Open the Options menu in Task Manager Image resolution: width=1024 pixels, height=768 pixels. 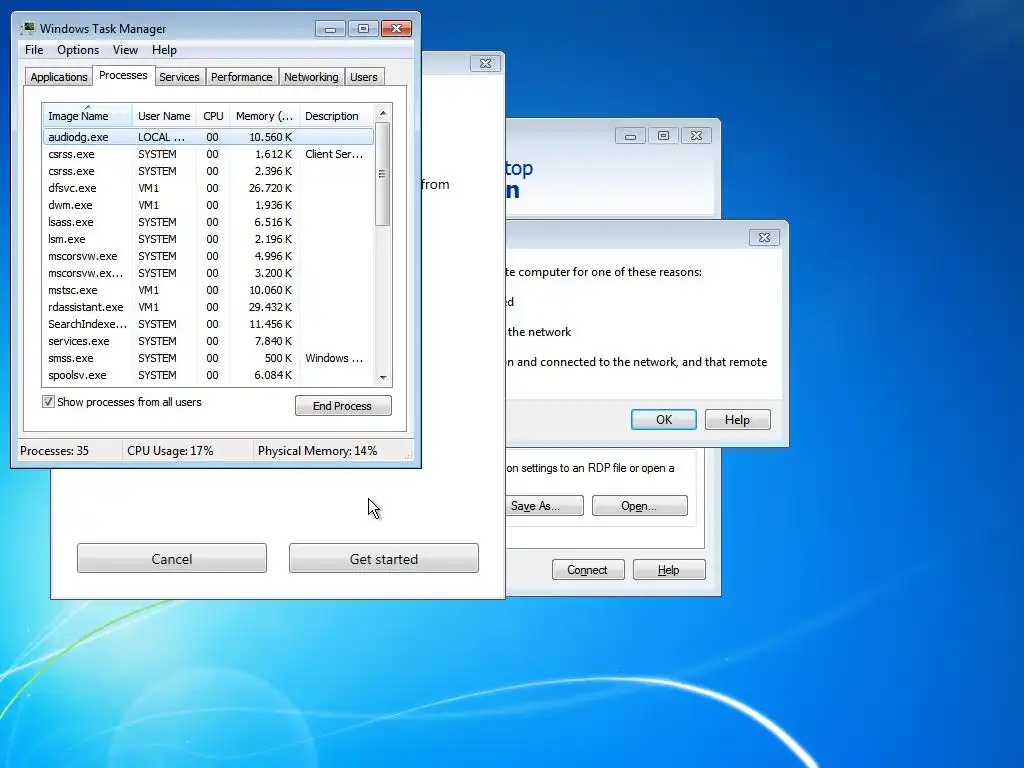point(78,50)
